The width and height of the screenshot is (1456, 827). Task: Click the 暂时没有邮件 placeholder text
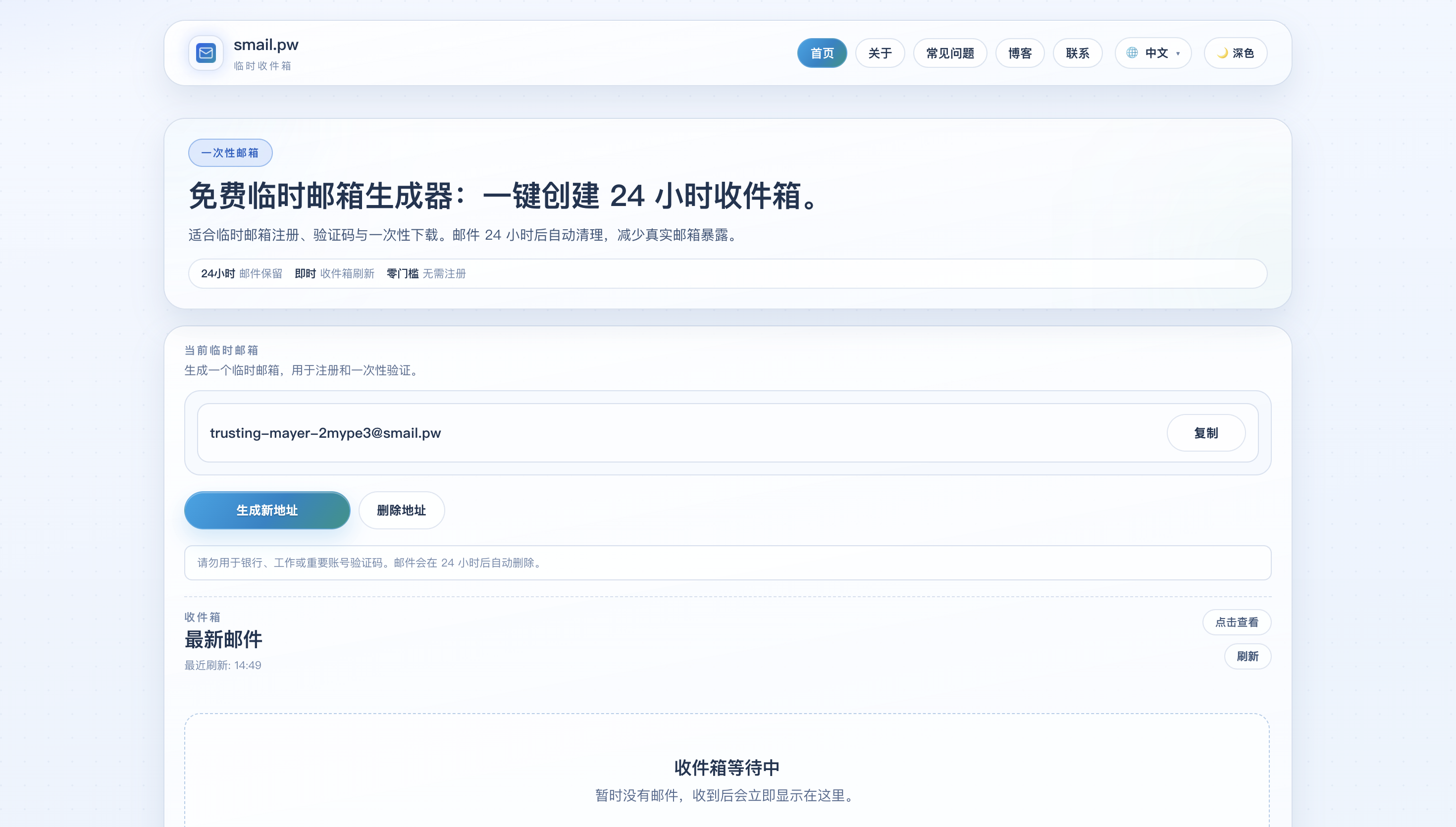coord(727,795)
